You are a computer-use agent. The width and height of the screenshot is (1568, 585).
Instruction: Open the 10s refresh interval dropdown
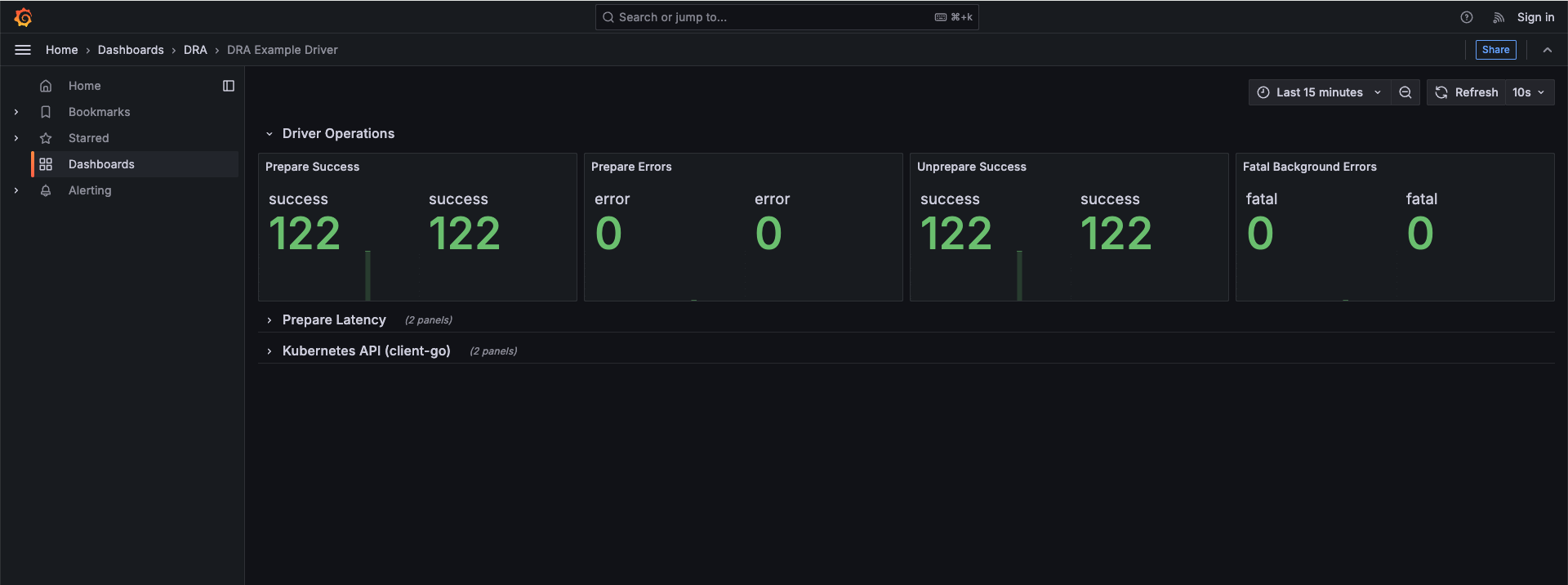pyautogui.click(x=1530, y=92)
